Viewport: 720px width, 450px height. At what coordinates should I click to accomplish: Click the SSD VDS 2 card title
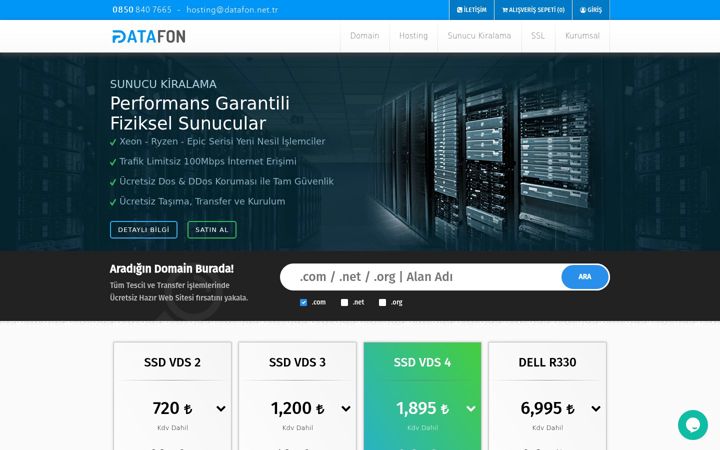click(172, 362)
